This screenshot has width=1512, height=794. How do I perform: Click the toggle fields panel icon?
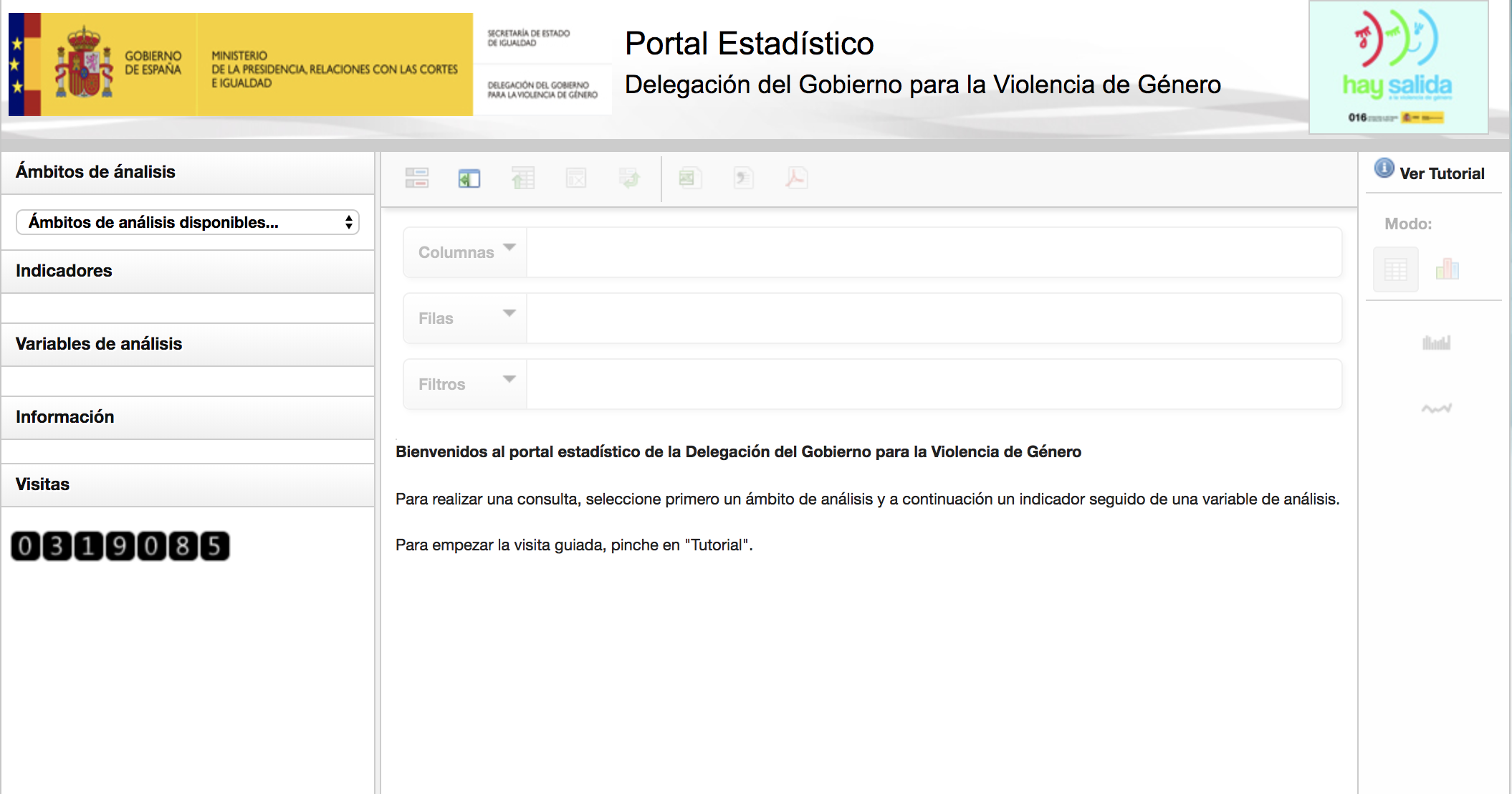(416, 178)
